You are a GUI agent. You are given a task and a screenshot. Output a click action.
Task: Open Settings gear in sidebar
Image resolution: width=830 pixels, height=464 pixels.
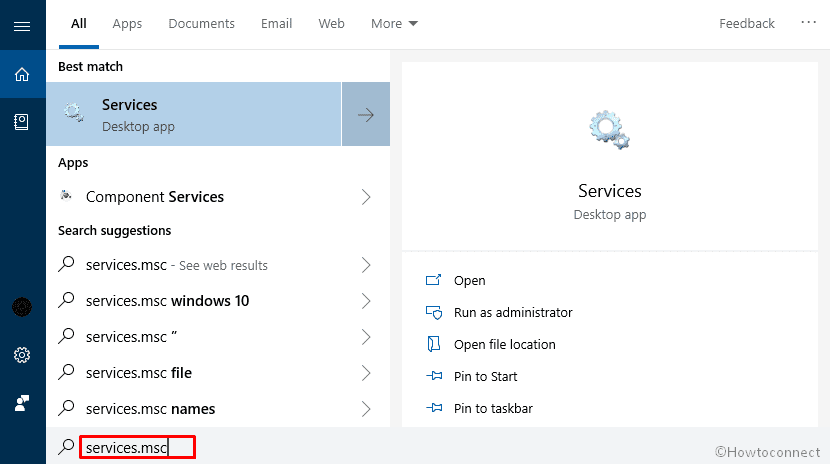[22, 355]
